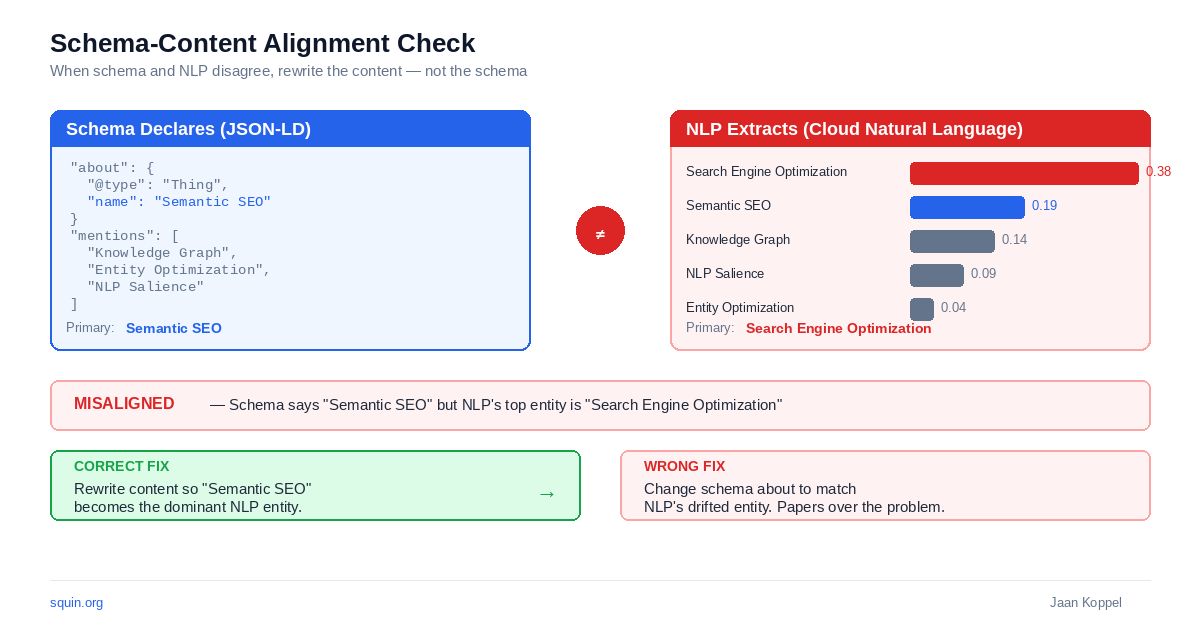Click the 'NLP Salience' row label

[725, 274]
